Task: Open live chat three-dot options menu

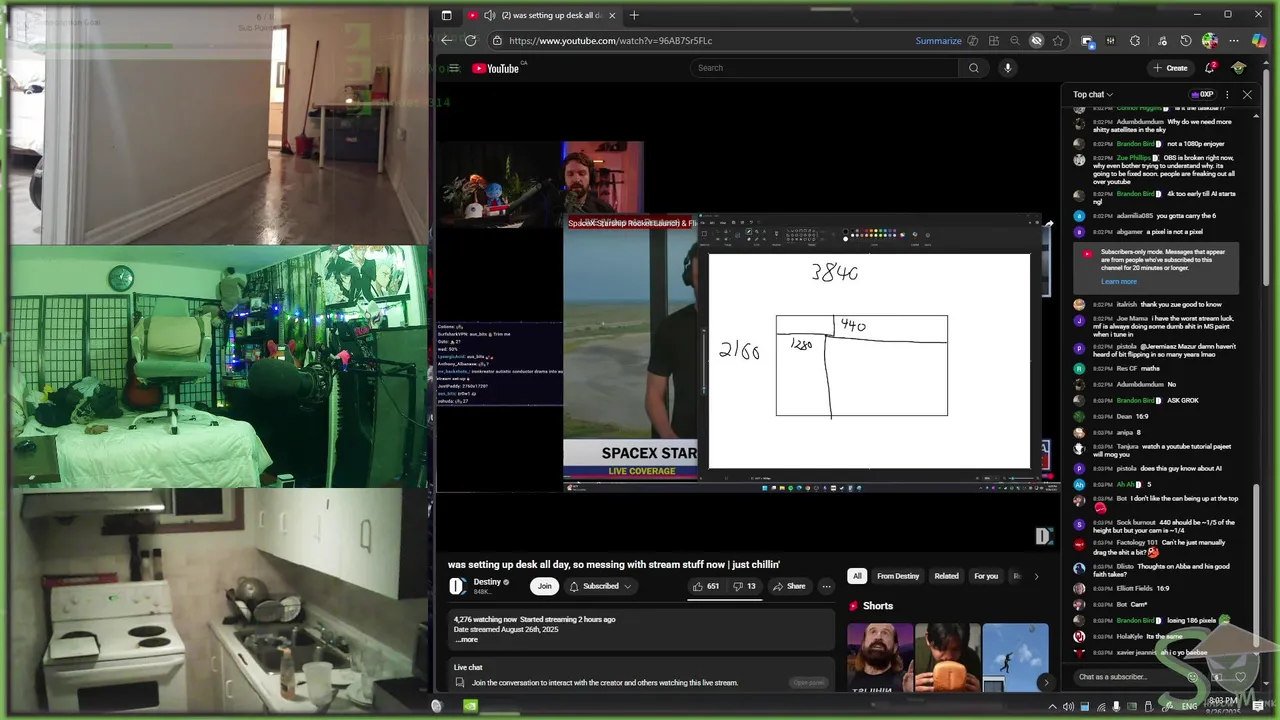Action: (1228, 95)
